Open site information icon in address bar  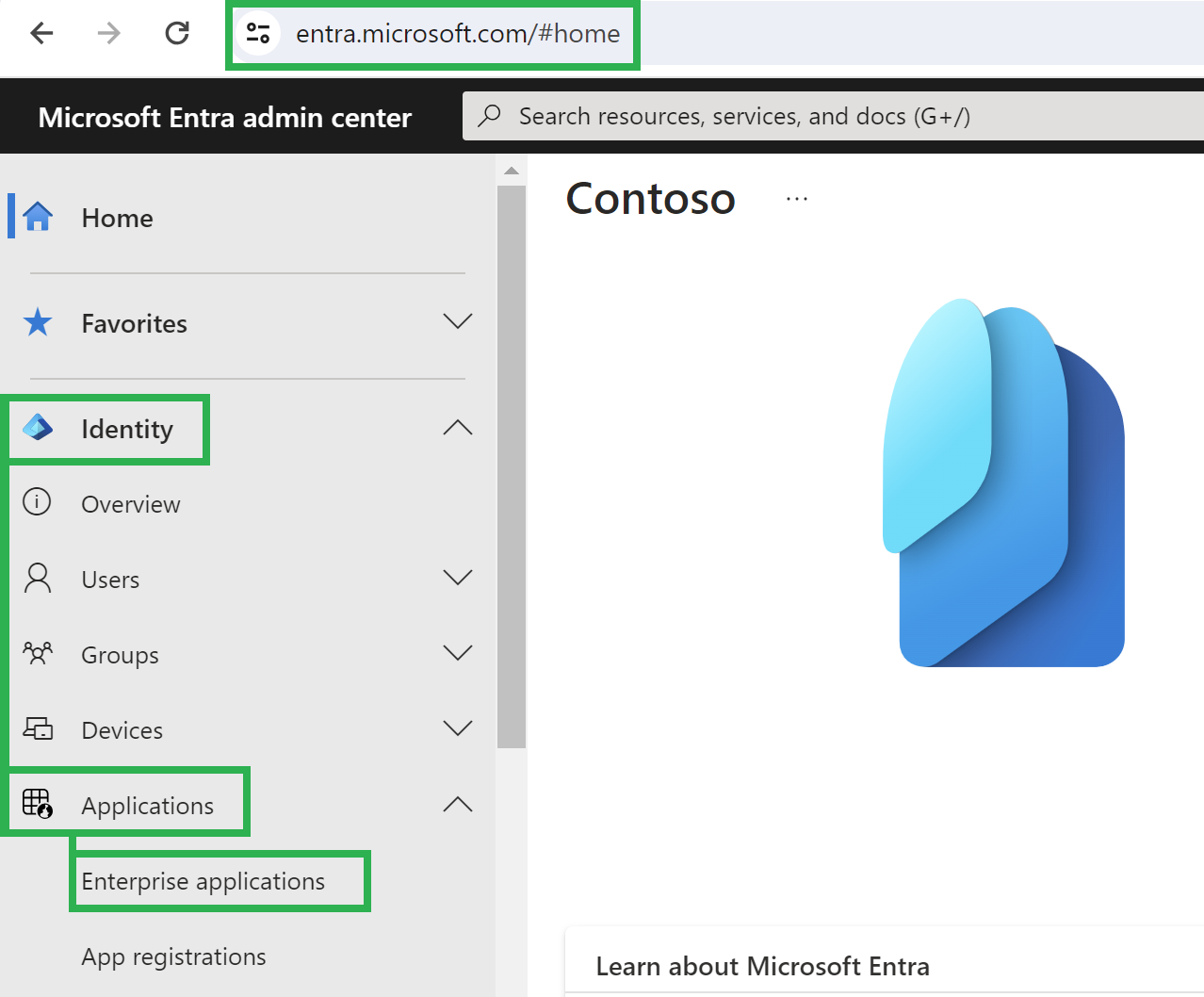258,34
